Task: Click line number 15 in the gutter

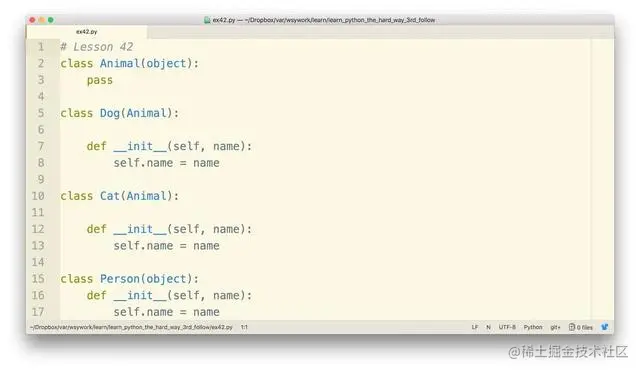Action: [38, 279]
